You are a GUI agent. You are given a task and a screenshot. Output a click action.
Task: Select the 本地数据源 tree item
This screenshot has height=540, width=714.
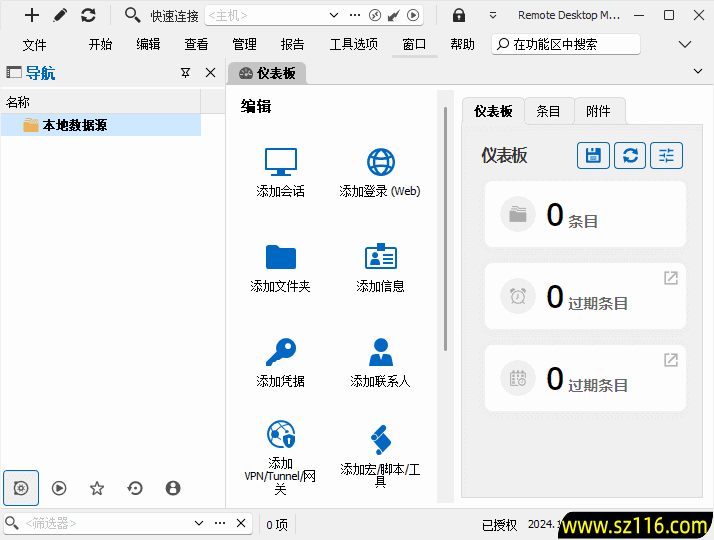101,125
